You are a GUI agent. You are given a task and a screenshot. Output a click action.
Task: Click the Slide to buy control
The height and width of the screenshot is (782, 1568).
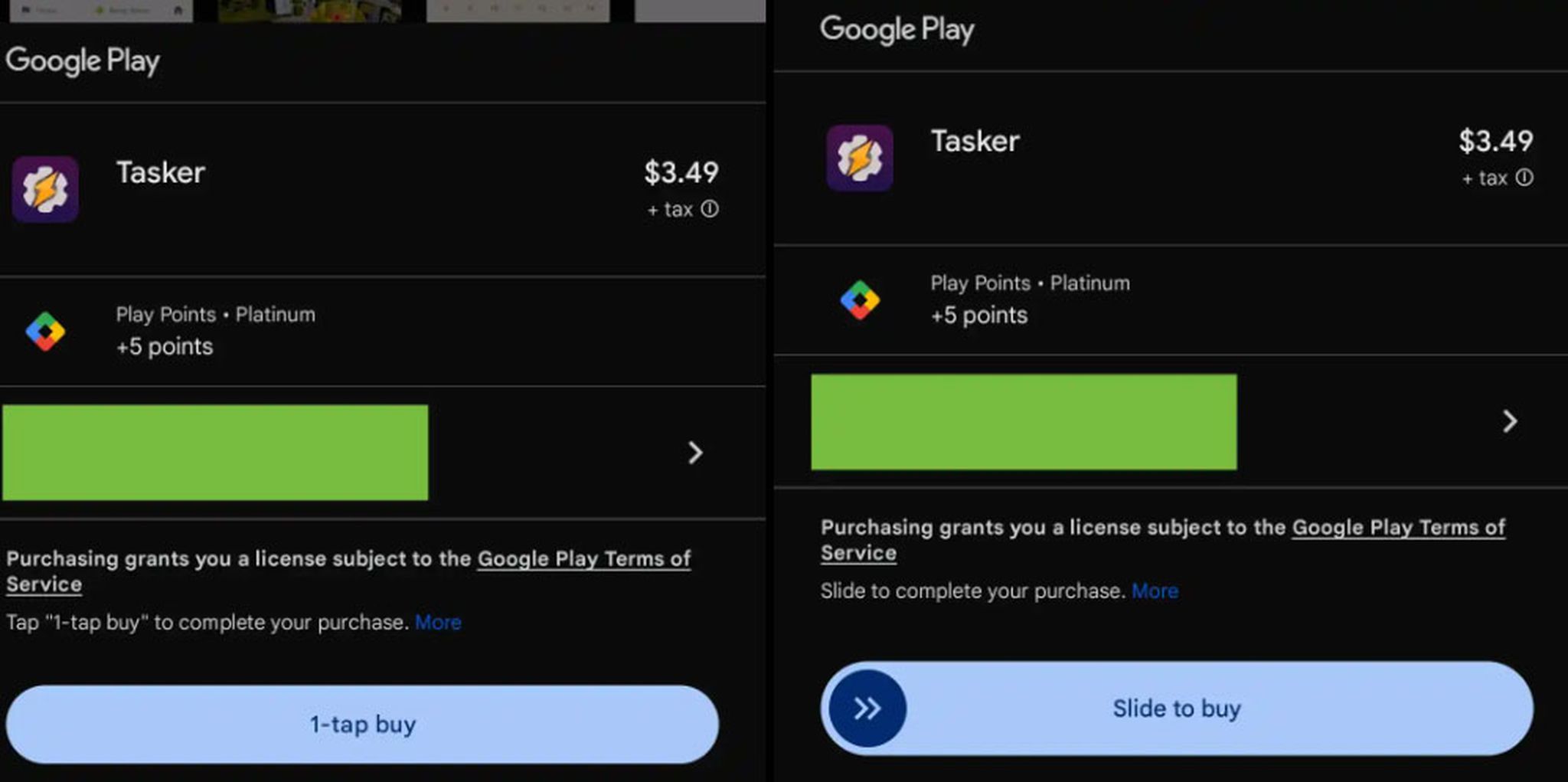(x=1175, y=708)
